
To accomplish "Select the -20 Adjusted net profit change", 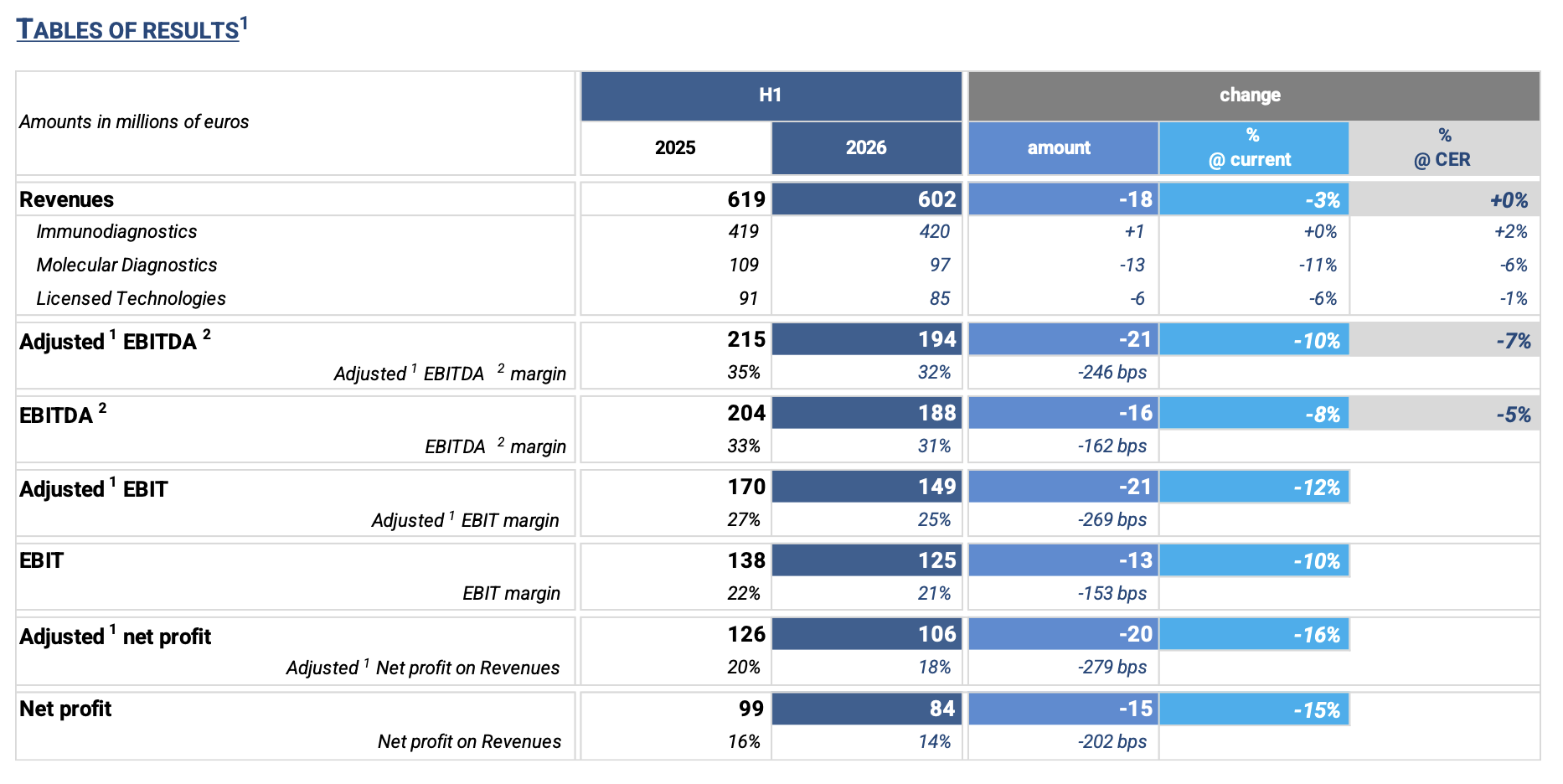I will [x=1136, y=634].
